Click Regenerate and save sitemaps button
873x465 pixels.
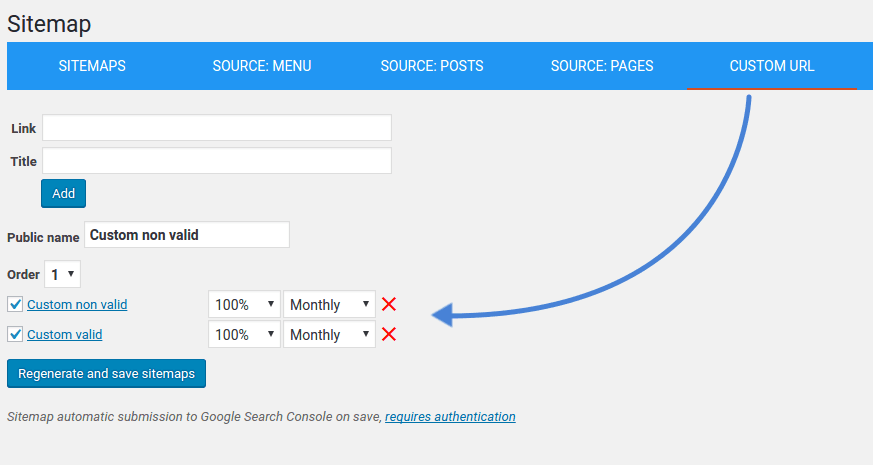106,373
